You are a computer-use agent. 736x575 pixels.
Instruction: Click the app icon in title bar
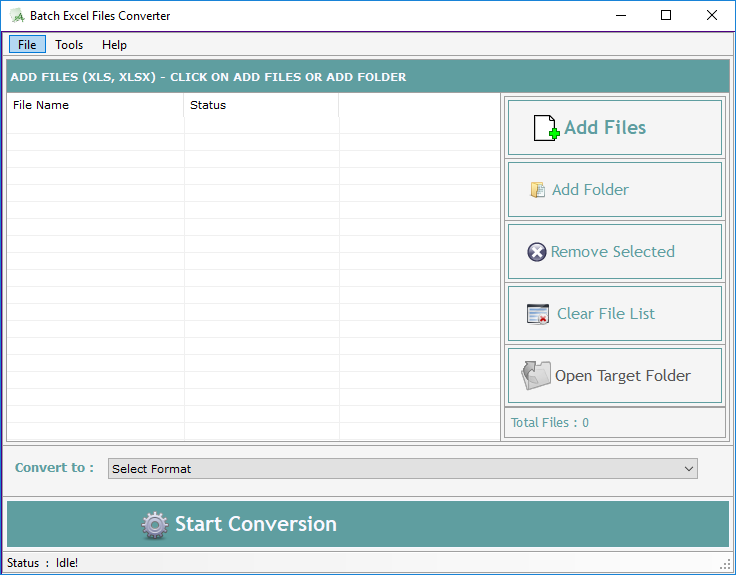click(17, 16)
